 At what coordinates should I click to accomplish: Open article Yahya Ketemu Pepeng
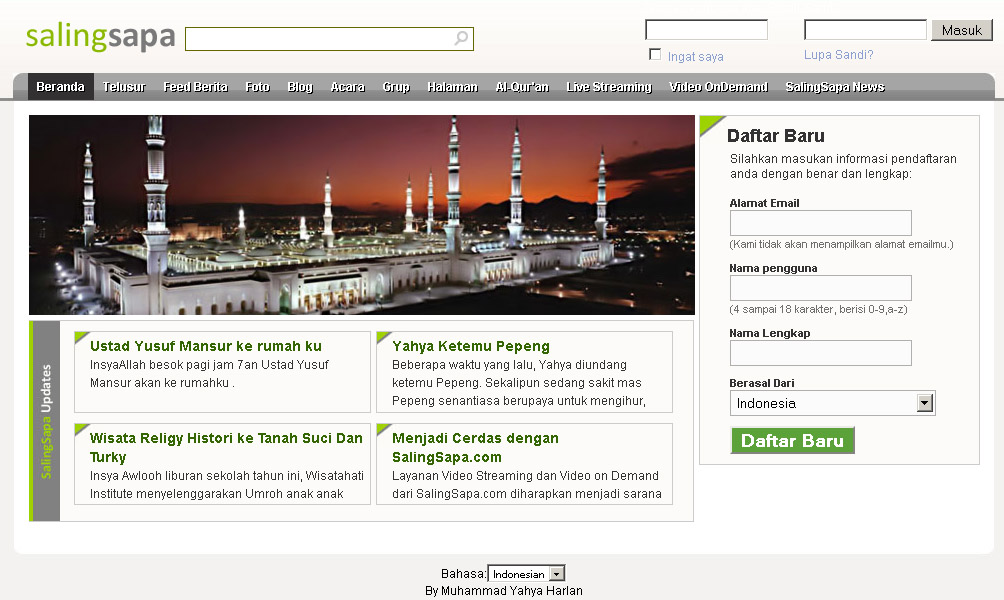point(471,346)
